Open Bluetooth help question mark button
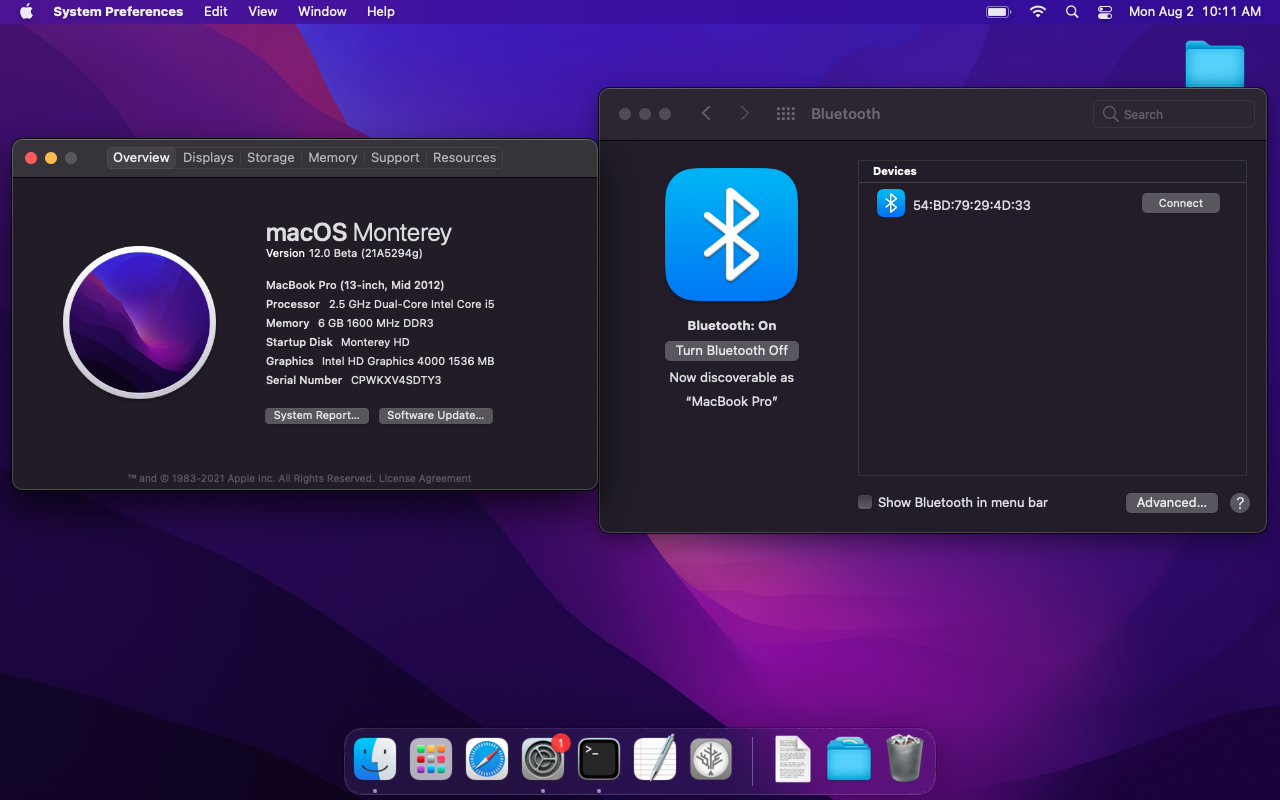 1239,503
